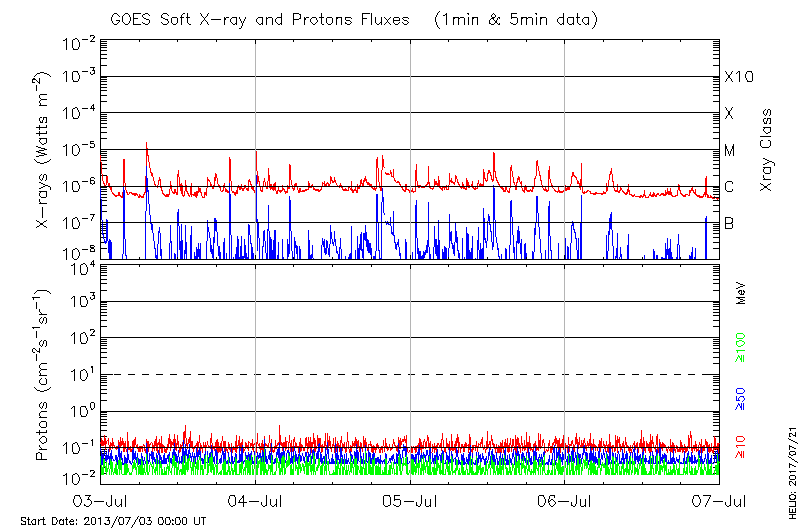The image size is (800, 530).
Task: Click the 'X-rays (Watts m-2)' axis label
Action: 44,150
